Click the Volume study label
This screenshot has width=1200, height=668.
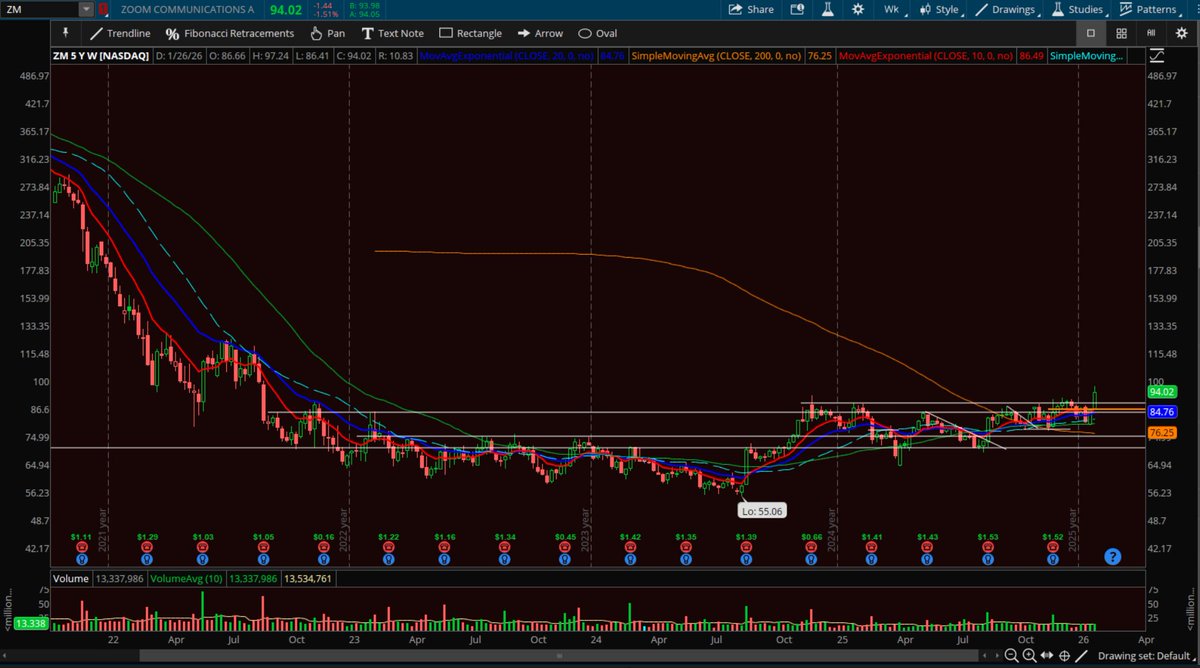pyautogui.click(x=70, y=578)
